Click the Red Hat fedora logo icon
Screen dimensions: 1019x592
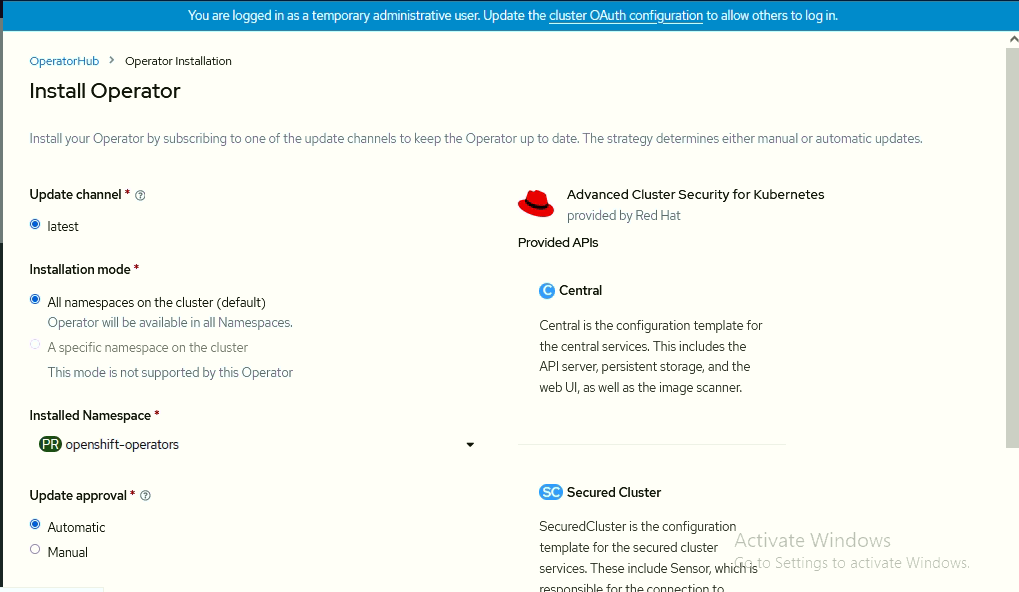(536, 203)
